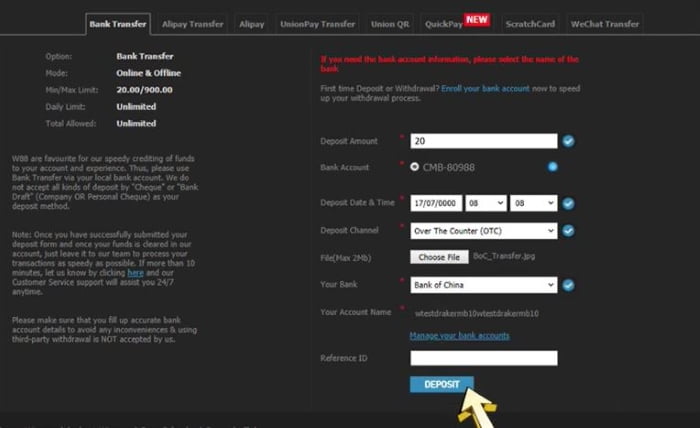Click the red NEW badge on QuickPay
Image resolution: width=700 pixels, height=428 pixels.
click(x=476, y=20)
